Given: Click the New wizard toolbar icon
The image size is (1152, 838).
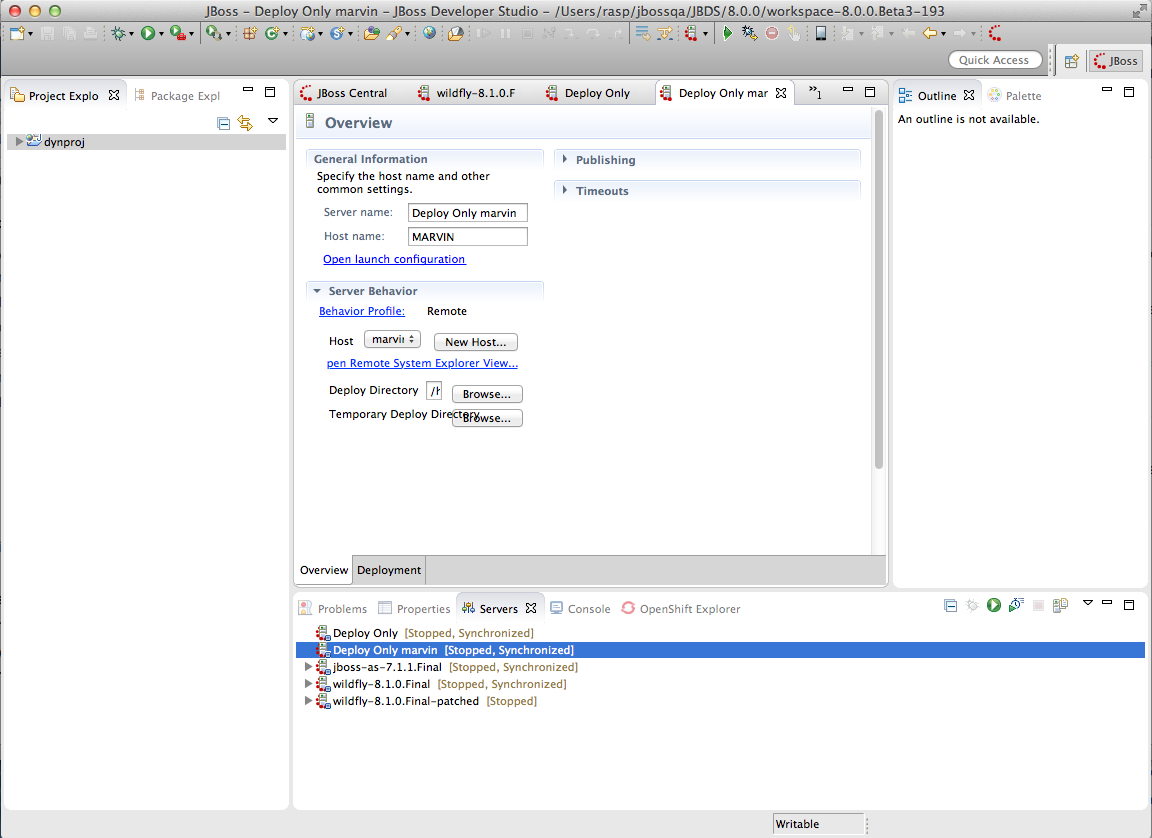Looking at the screenshot, I should (17, 33).
